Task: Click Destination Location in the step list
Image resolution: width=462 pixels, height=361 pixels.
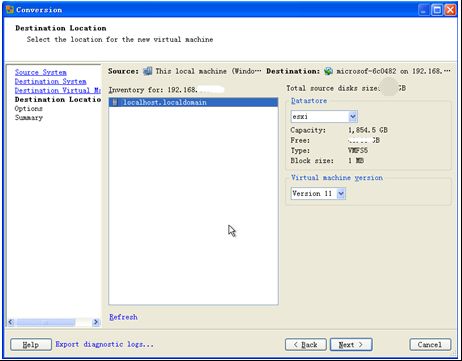Action: [58, 99]
